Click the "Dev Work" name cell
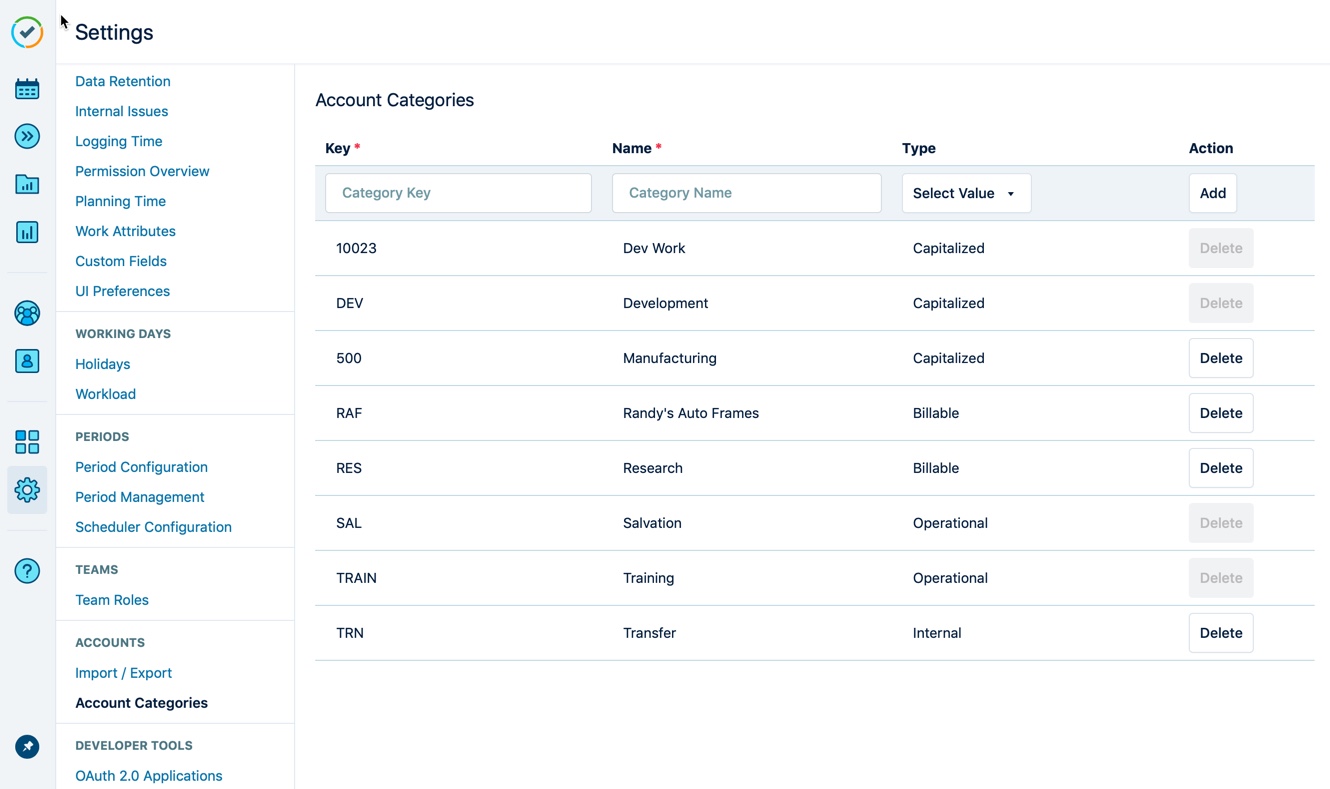This screenshot has width=1330, height=789. tap(654, 248)
